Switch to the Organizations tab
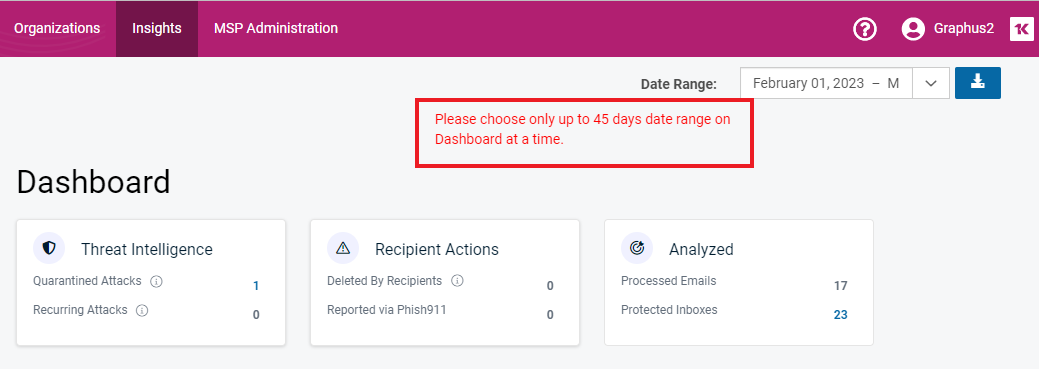Image resolution: width=1039 pixels, height=369 pixels. click(x=57, y=28)
